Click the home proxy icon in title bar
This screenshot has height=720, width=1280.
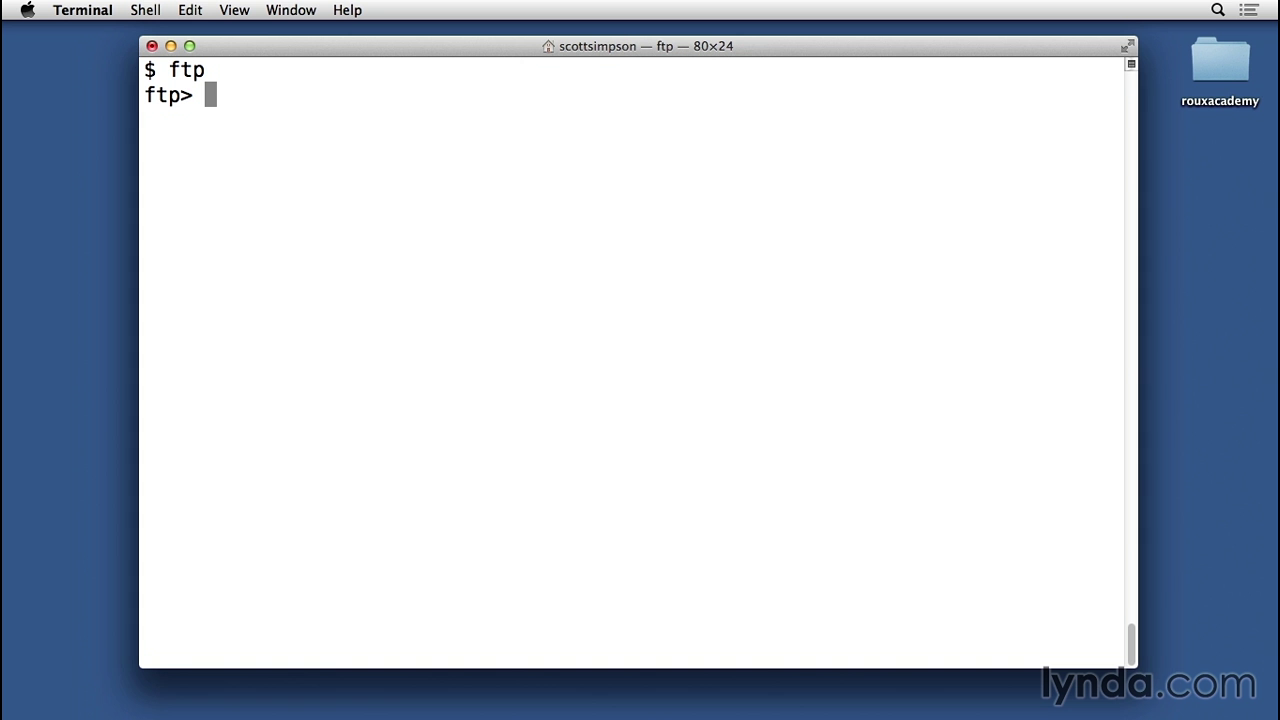click(x=548, y=46)
